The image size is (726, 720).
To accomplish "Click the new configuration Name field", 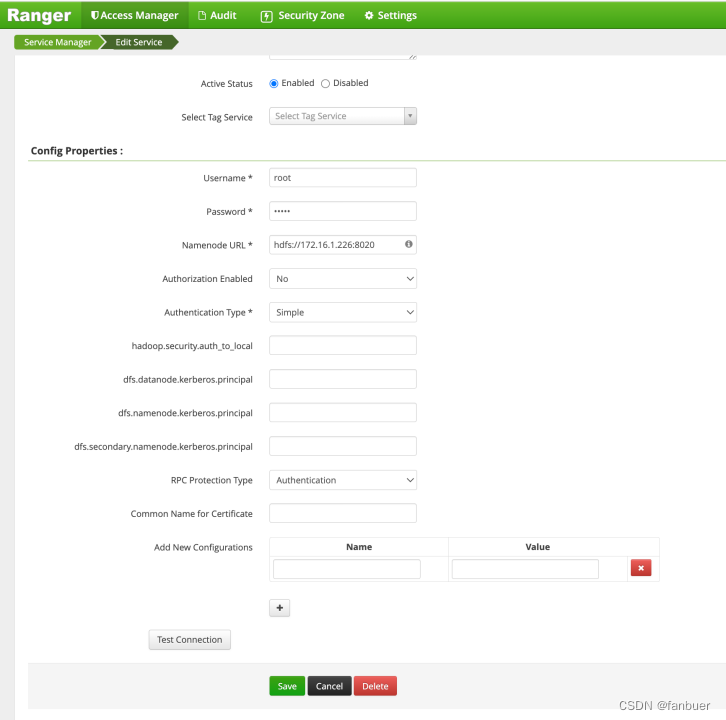I will pos(347,569).
